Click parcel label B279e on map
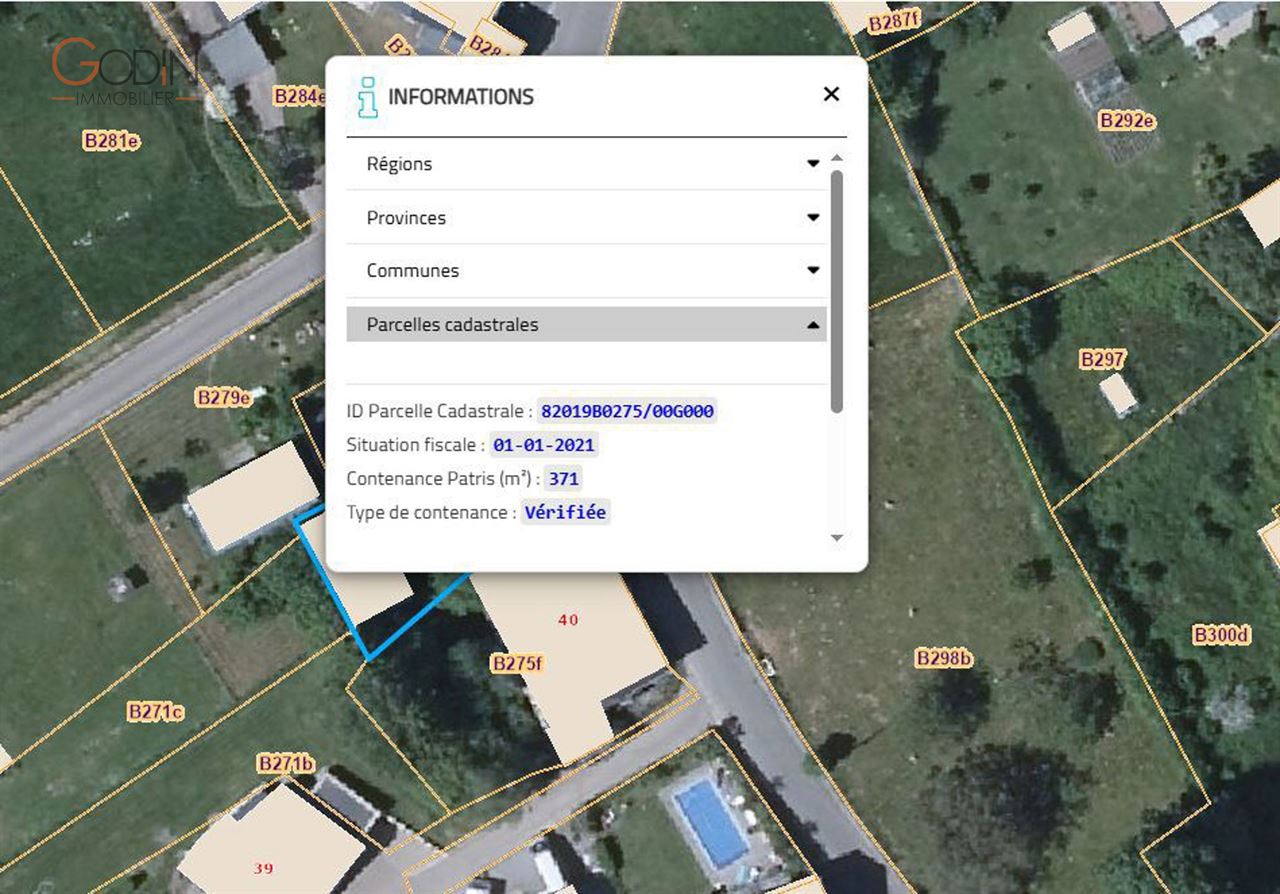 (x=223, y=397)
